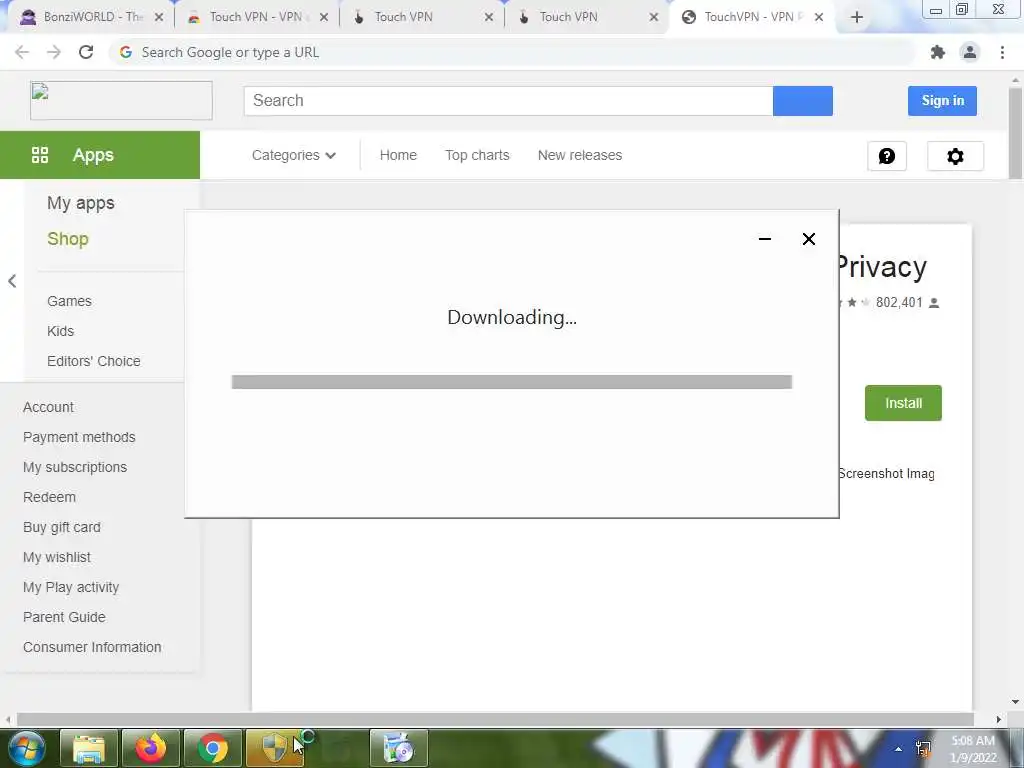This screenshot has width=1024, height=768.
Task: Click the store Search input field
Action: 509,101
